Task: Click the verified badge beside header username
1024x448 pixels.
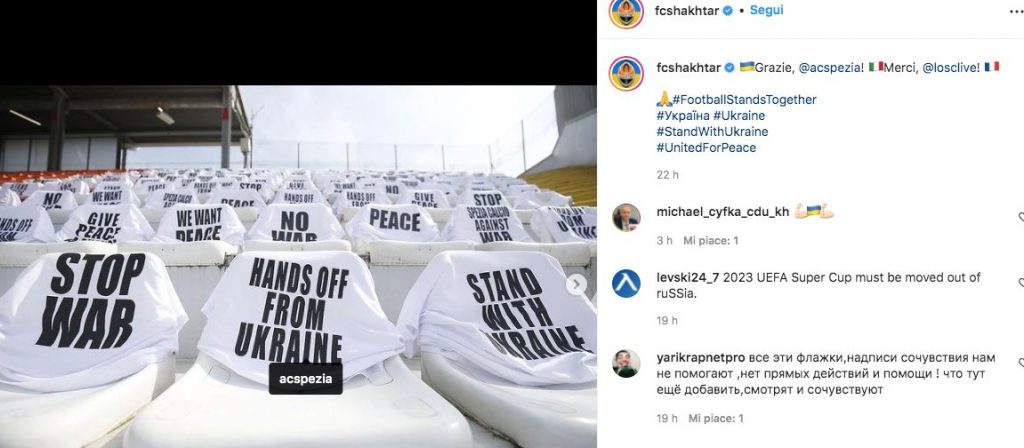Action: 728,11
